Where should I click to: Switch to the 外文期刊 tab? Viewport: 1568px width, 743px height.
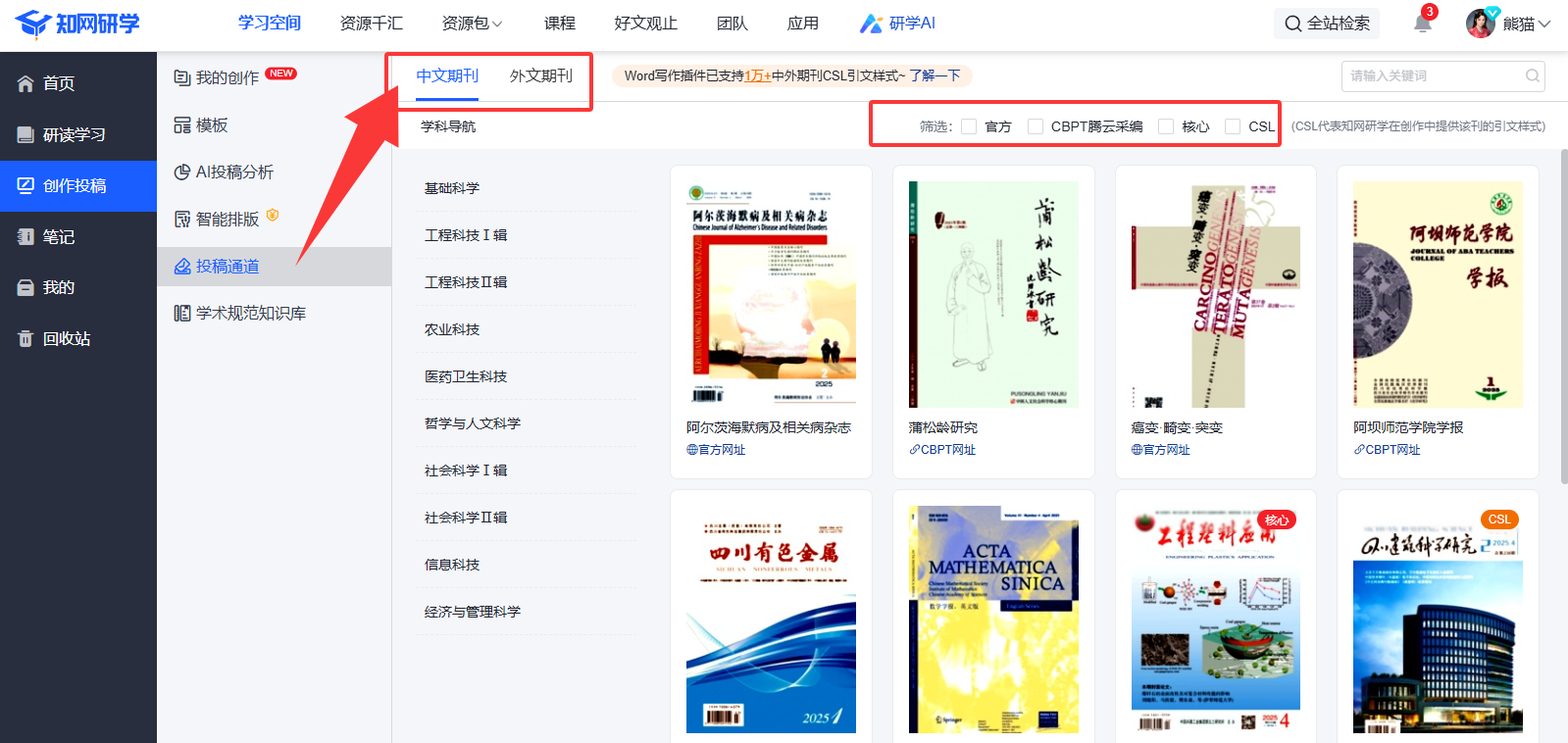540,75
